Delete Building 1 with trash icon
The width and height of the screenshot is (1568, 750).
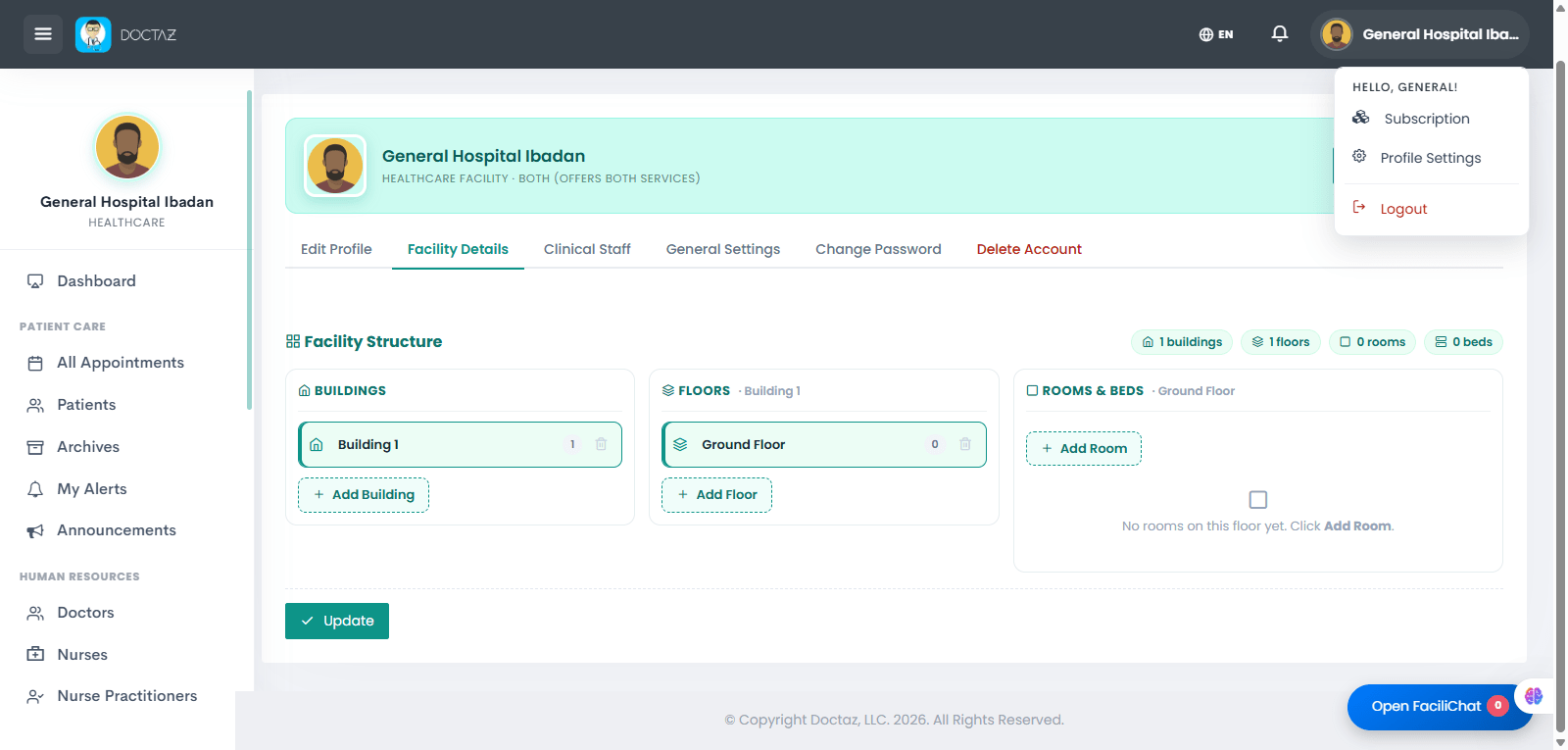click(x=601, y=445)
